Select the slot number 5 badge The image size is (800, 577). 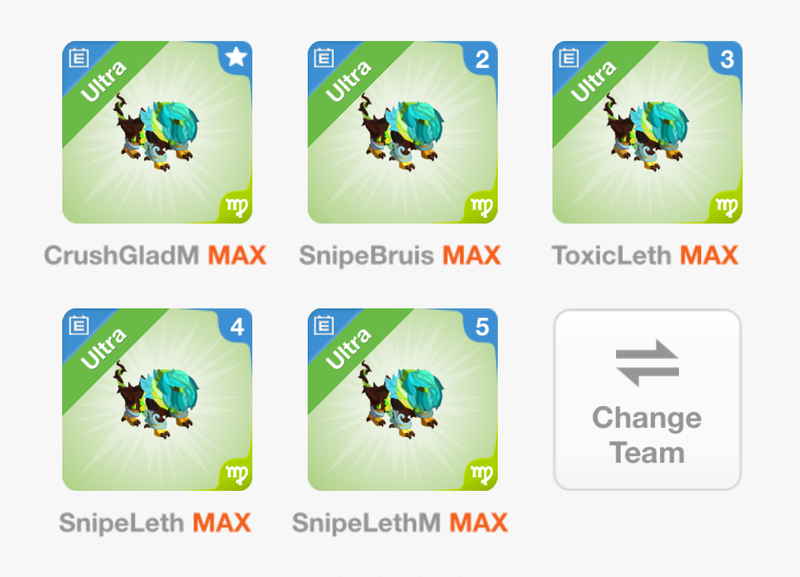pos(482,327)
